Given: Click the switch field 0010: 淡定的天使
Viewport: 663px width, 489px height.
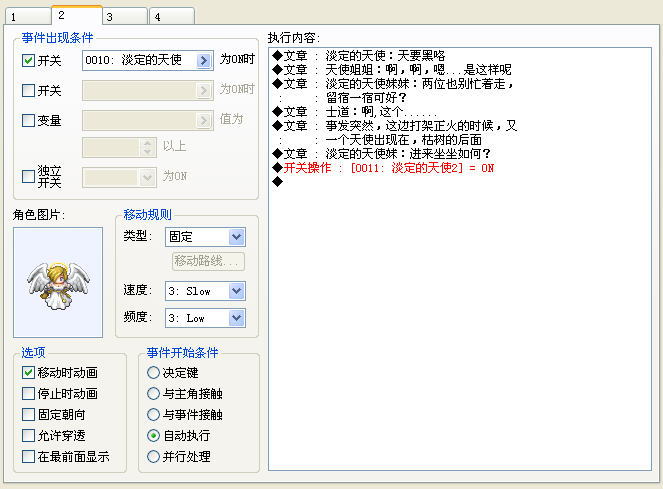Looking at the screenshot, I should pos(140,60).
